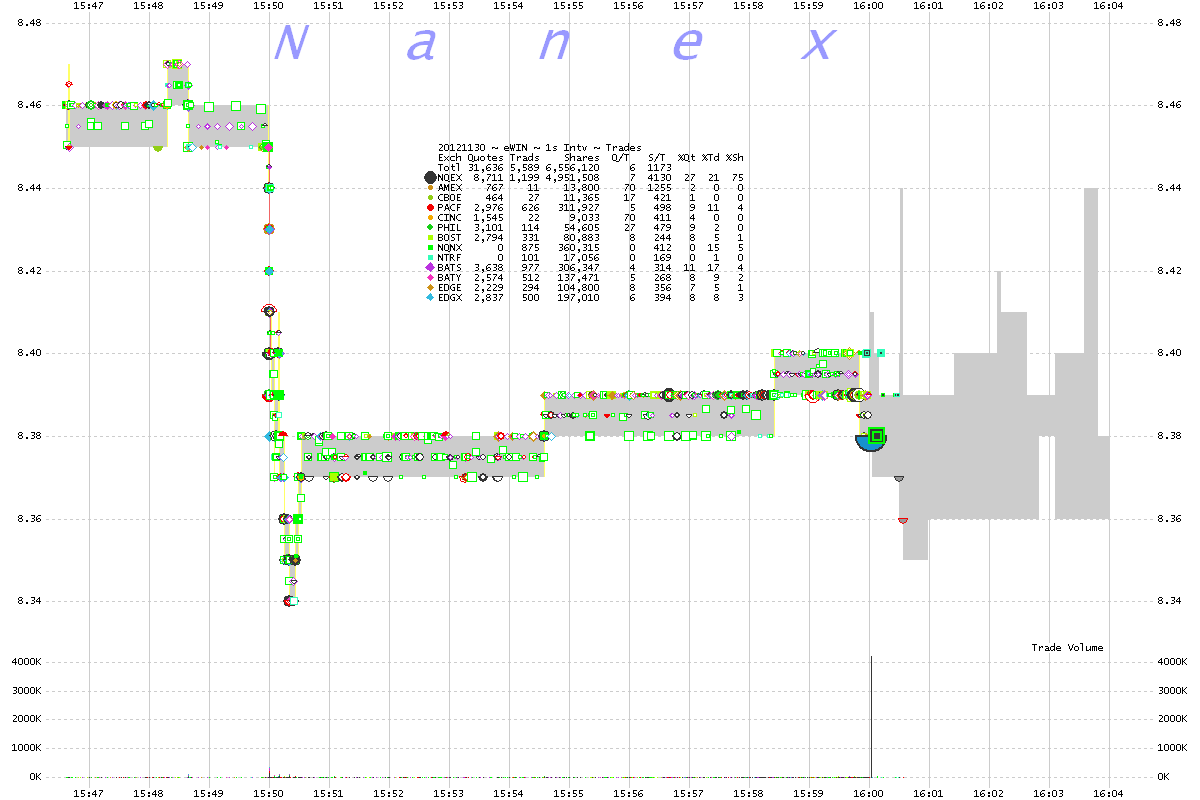The height and width of the screenshot is (800, 1200).
Task: Pick the BOST lime square legend marker
Action: point(429,238)
